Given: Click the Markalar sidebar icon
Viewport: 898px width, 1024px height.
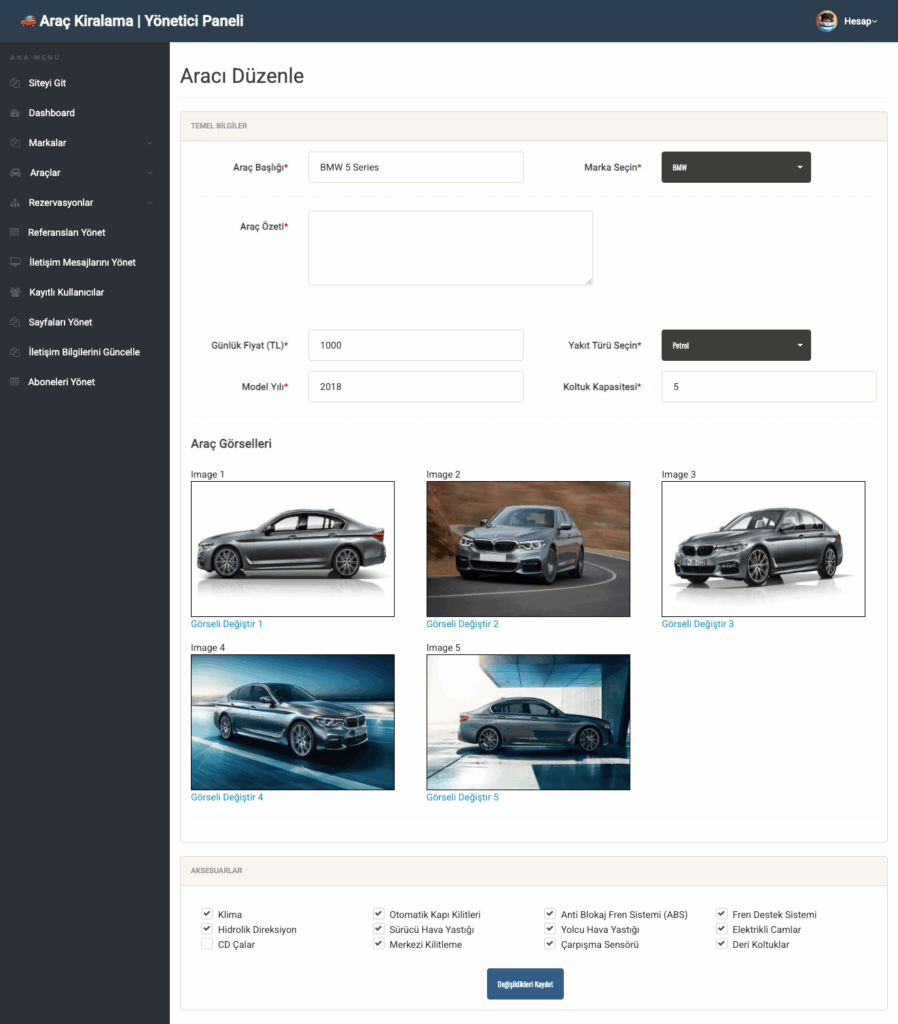Looking at the screenshot, I should (x=15, y=142).
